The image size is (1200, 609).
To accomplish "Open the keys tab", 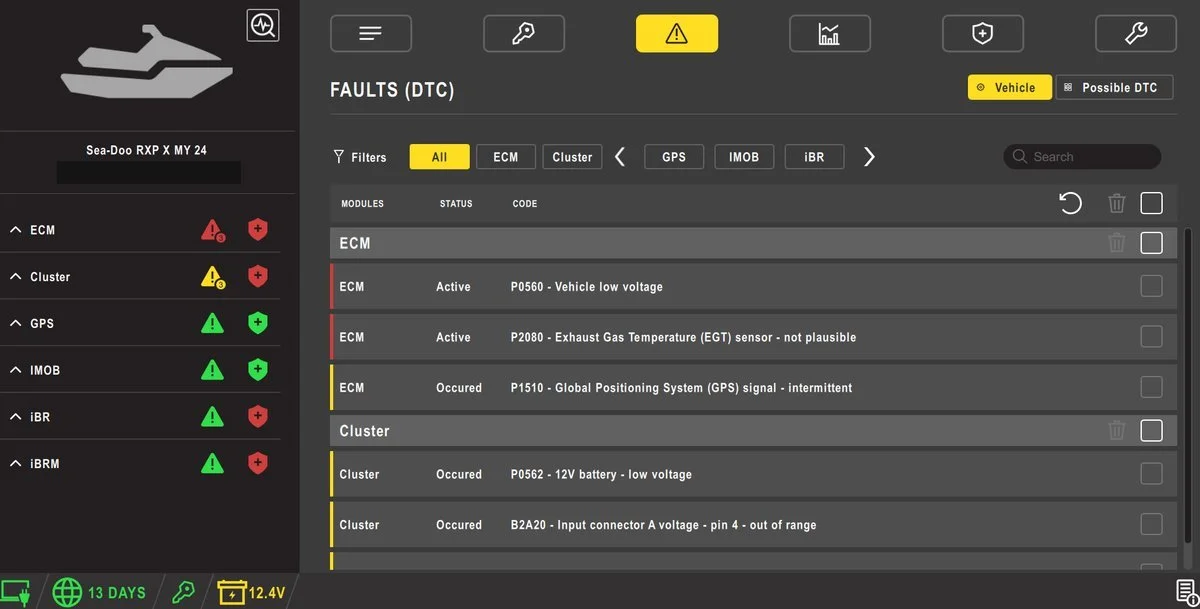I will [x=524, y=33].
